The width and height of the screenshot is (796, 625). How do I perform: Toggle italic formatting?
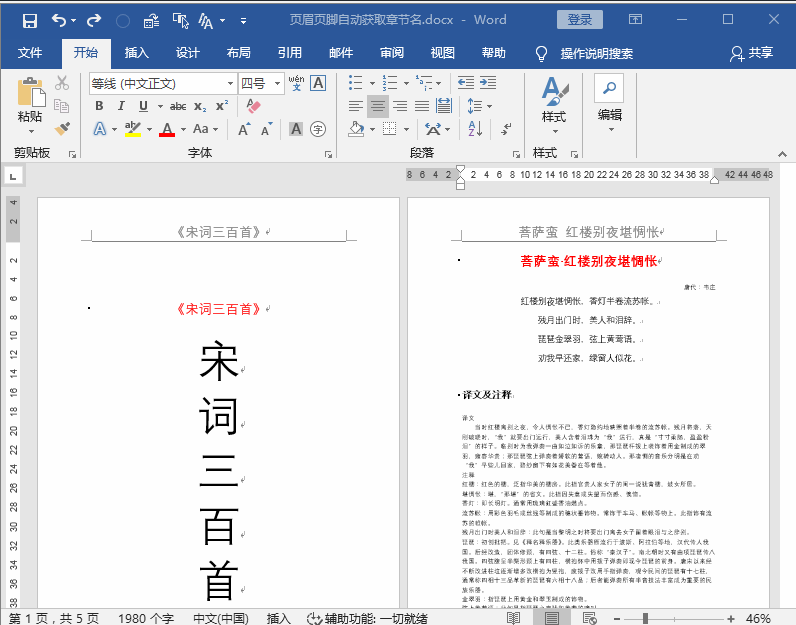121,106
